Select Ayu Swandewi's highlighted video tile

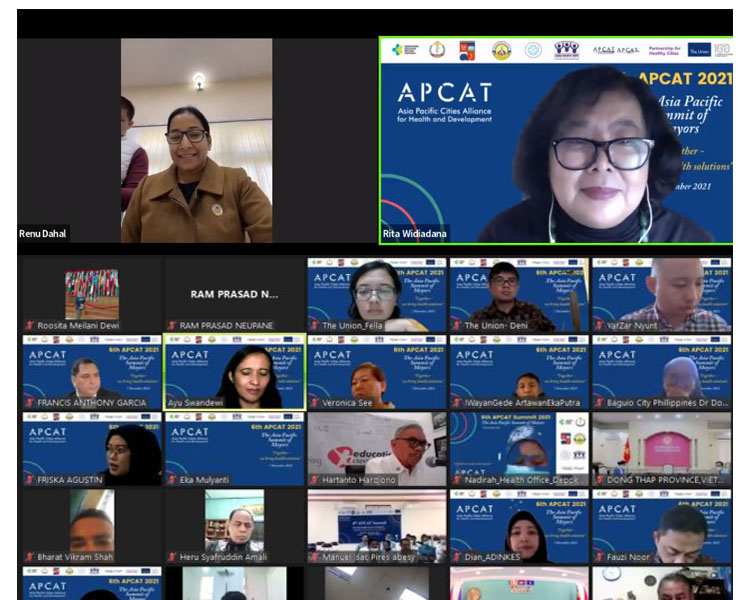pos(234,372)
